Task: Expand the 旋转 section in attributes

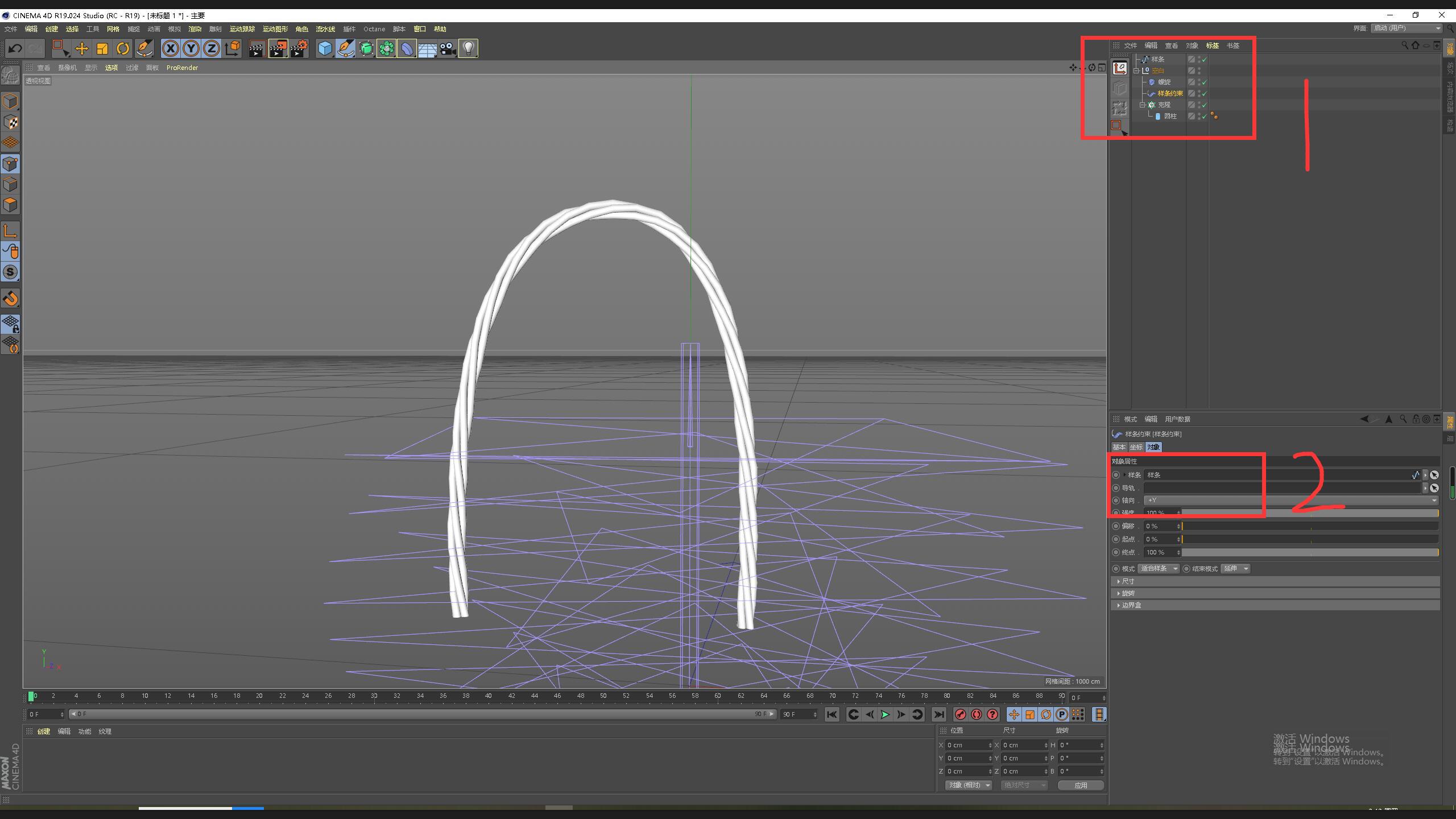Action: [x=1127, y=593]
